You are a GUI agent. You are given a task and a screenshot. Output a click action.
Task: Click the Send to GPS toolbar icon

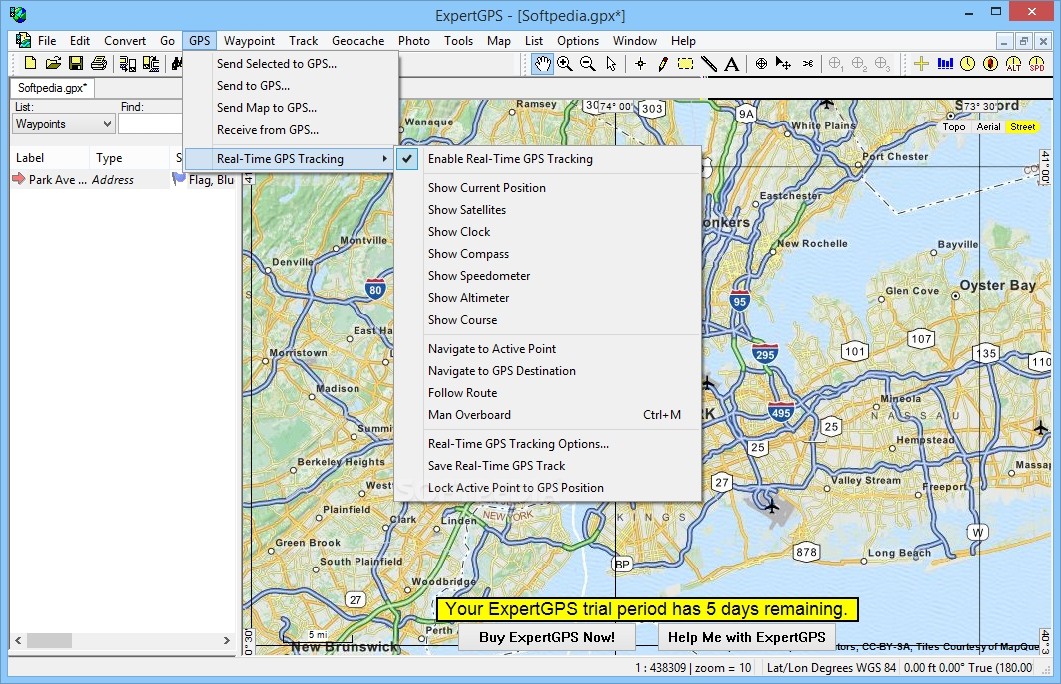click(x=127, y=64)
